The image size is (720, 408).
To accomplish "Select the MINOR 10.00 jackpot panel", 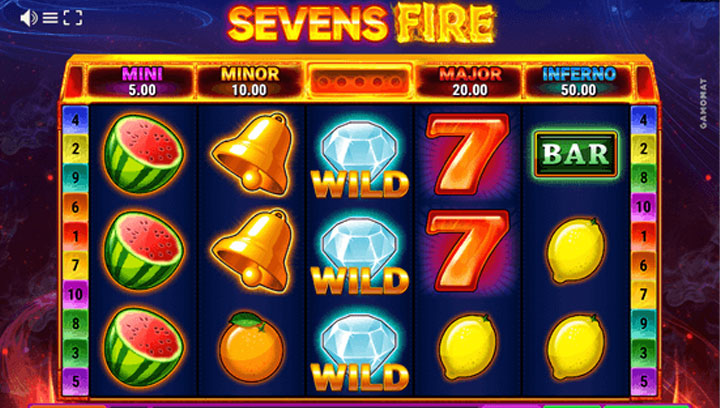I will click(249, 82).
